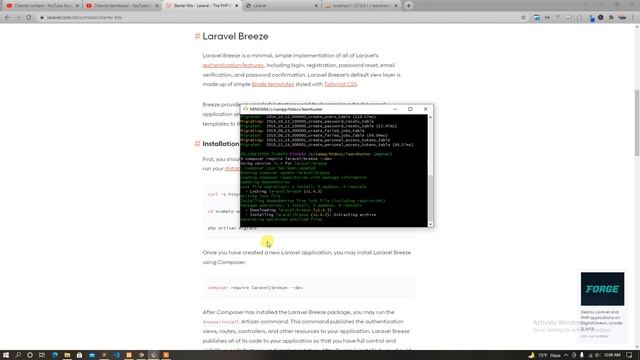The image size is (640, 360).
Task: Launch Microsoft Edge from the taskbar
Action: click(55, 355)
